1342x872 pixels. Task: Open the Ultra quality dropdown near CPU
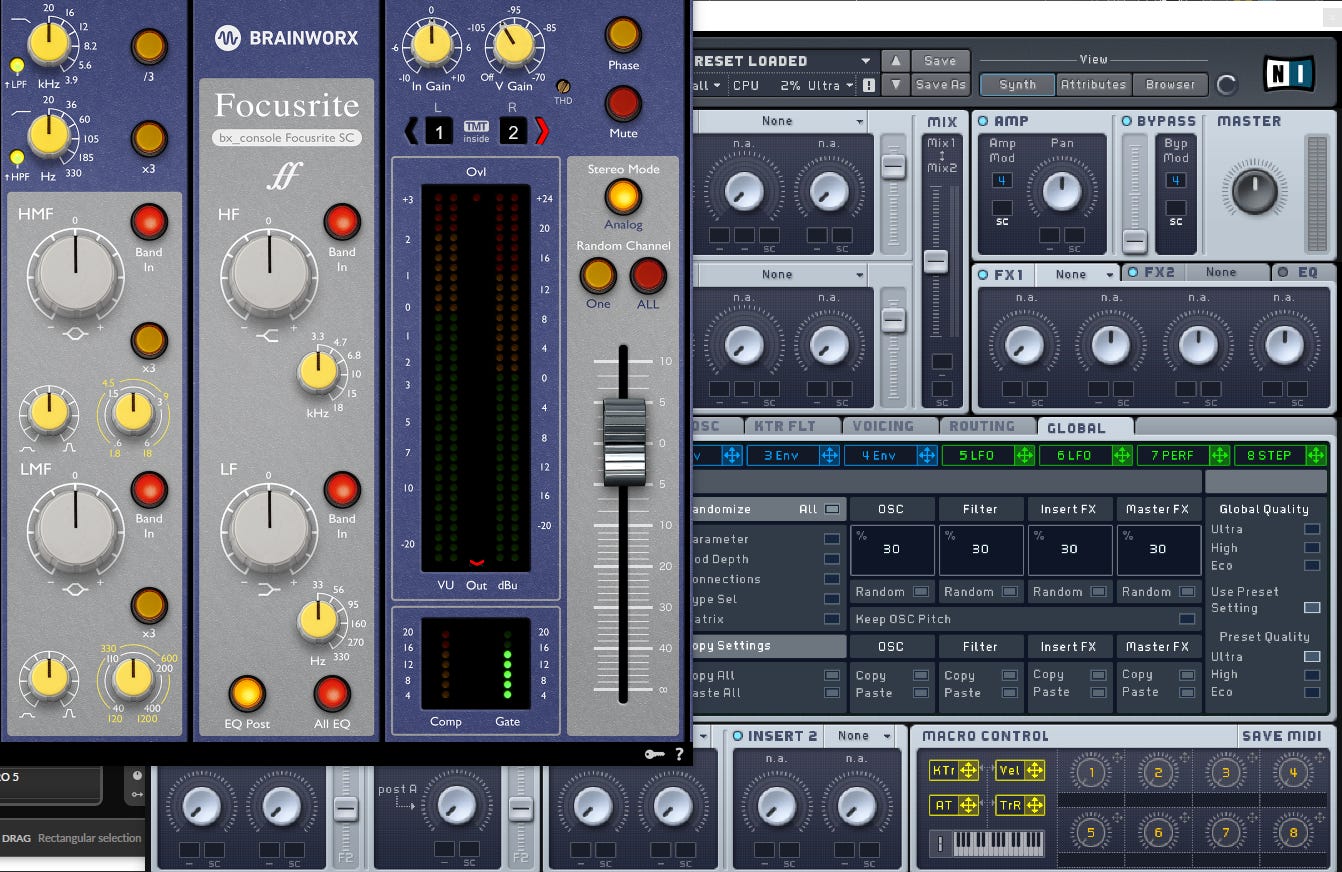tap(832, 86)
